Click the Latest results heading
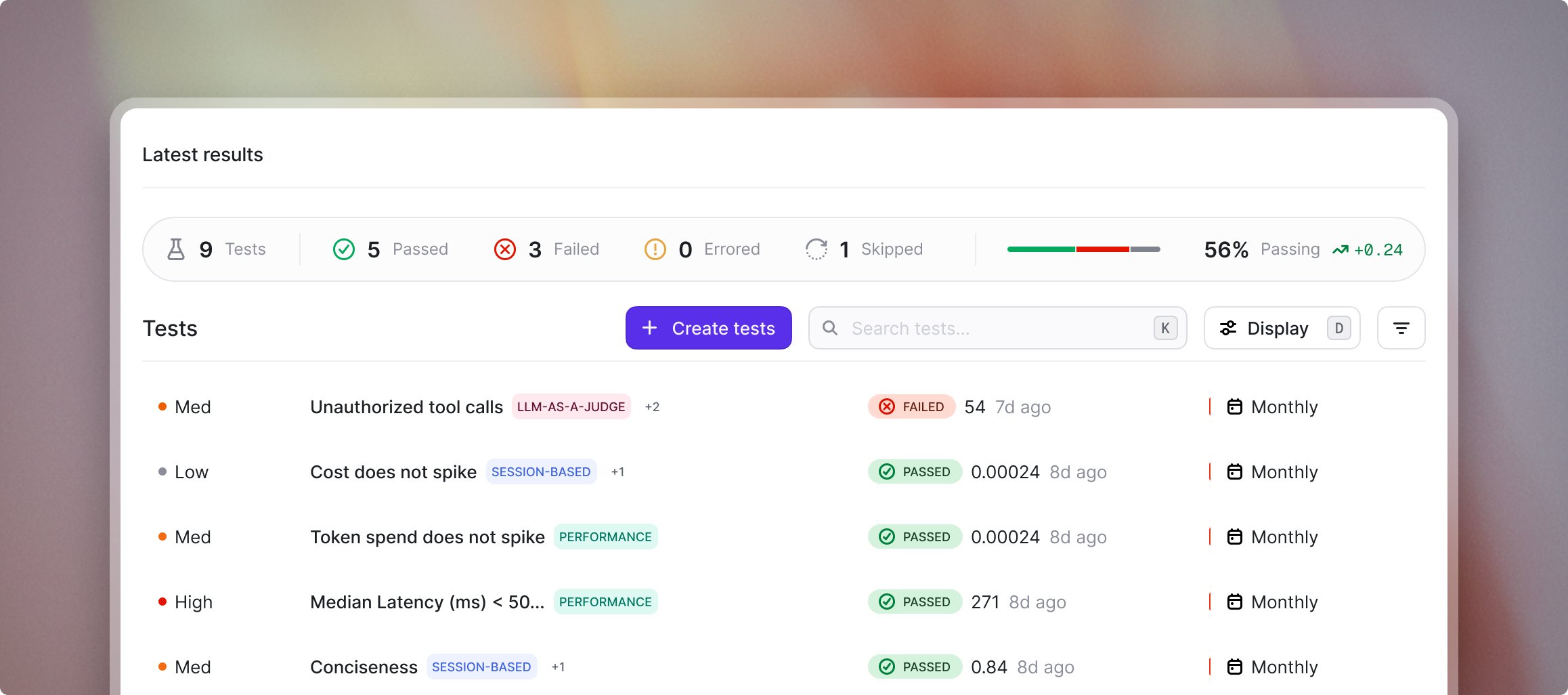The width and height of the screenshot is (1568, 695). (x=202, y=154)
